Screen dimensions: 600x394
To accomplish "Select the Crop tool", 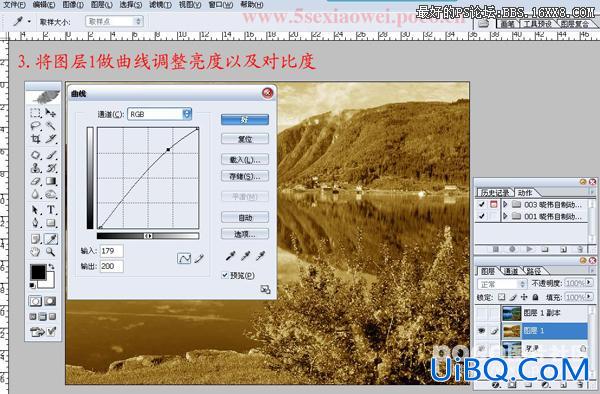I will 35,139.
